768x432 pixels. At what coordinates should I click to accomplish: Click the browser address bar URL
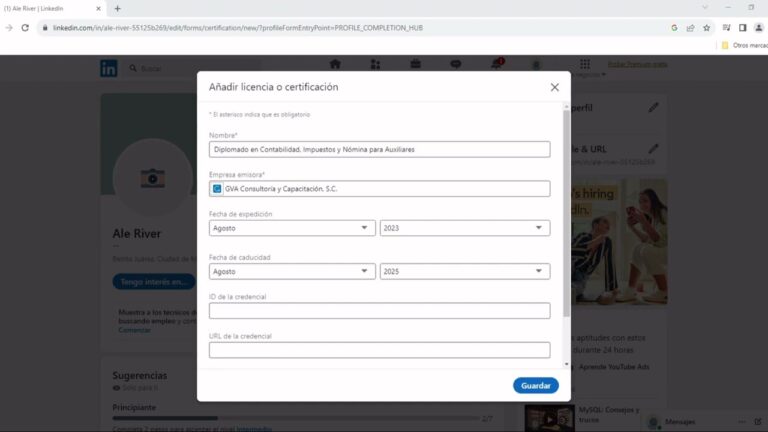click(x=238, y=28)
